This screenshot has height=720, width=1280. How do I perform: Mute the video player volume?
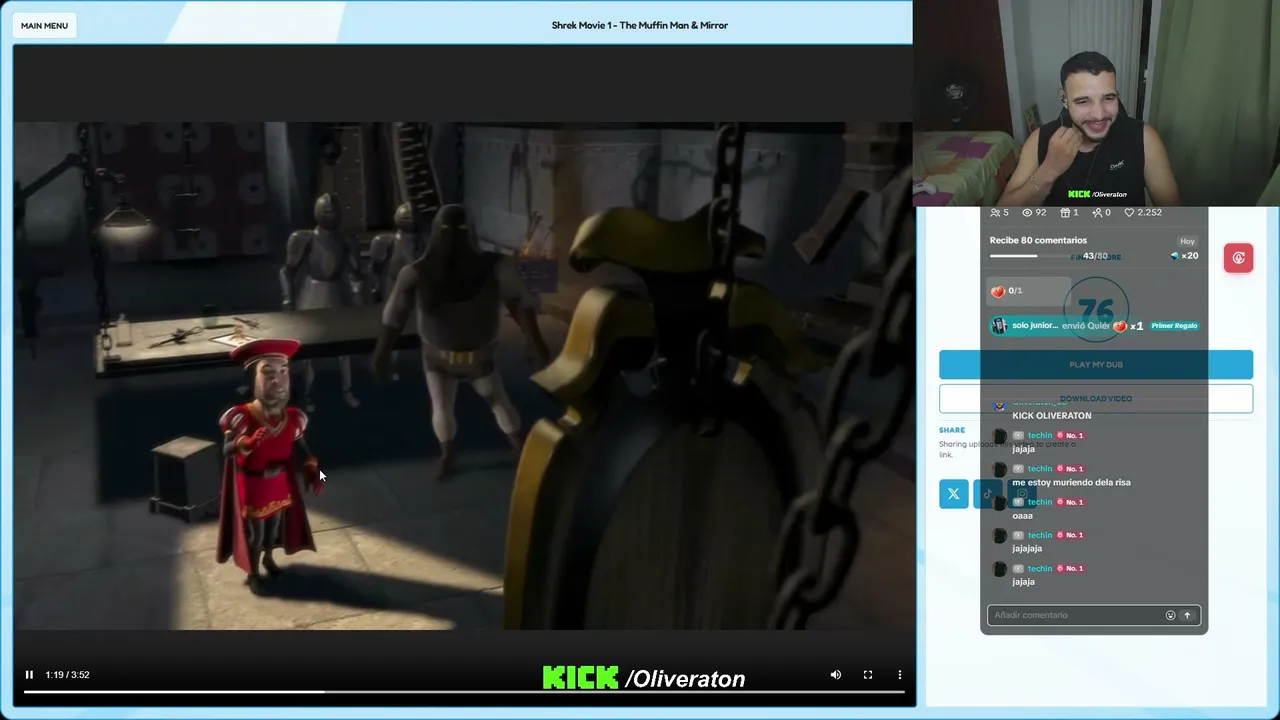836,675
